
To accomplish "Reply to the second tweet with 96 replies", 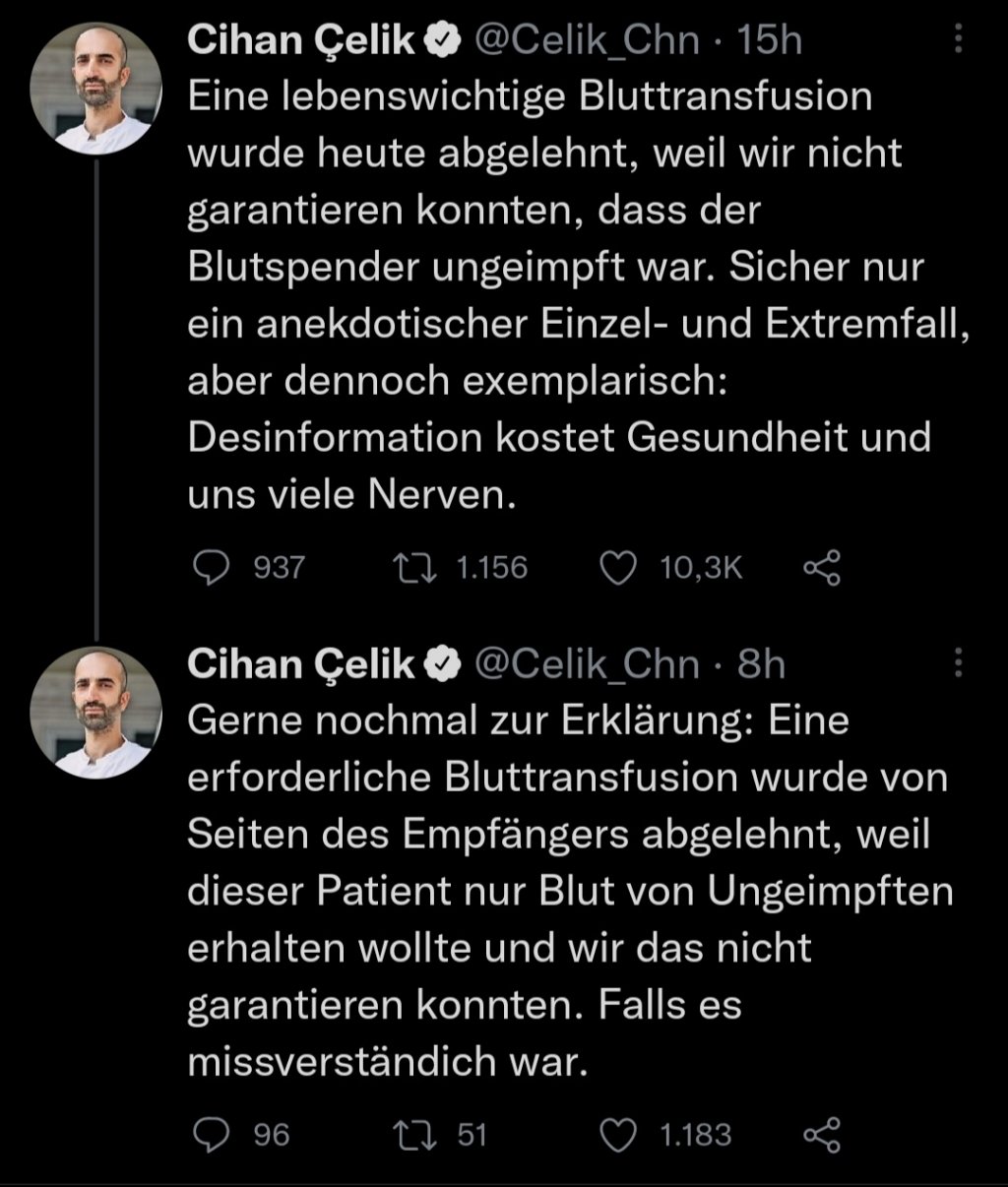I will point(208,1135).
